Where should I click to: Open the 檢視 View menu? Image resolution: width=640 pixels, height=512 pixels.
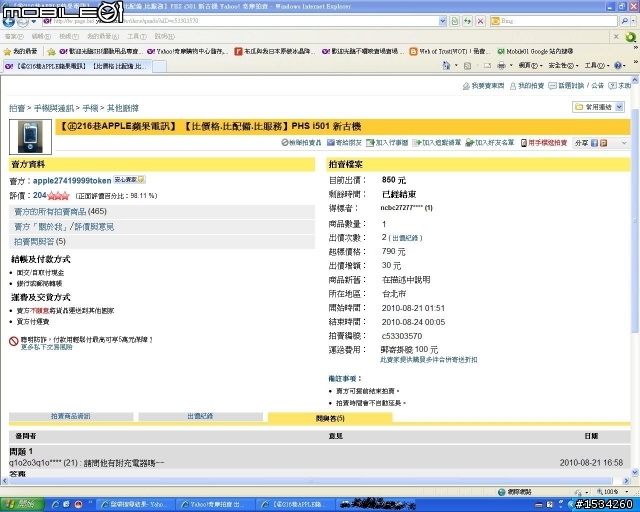[69, 36]
